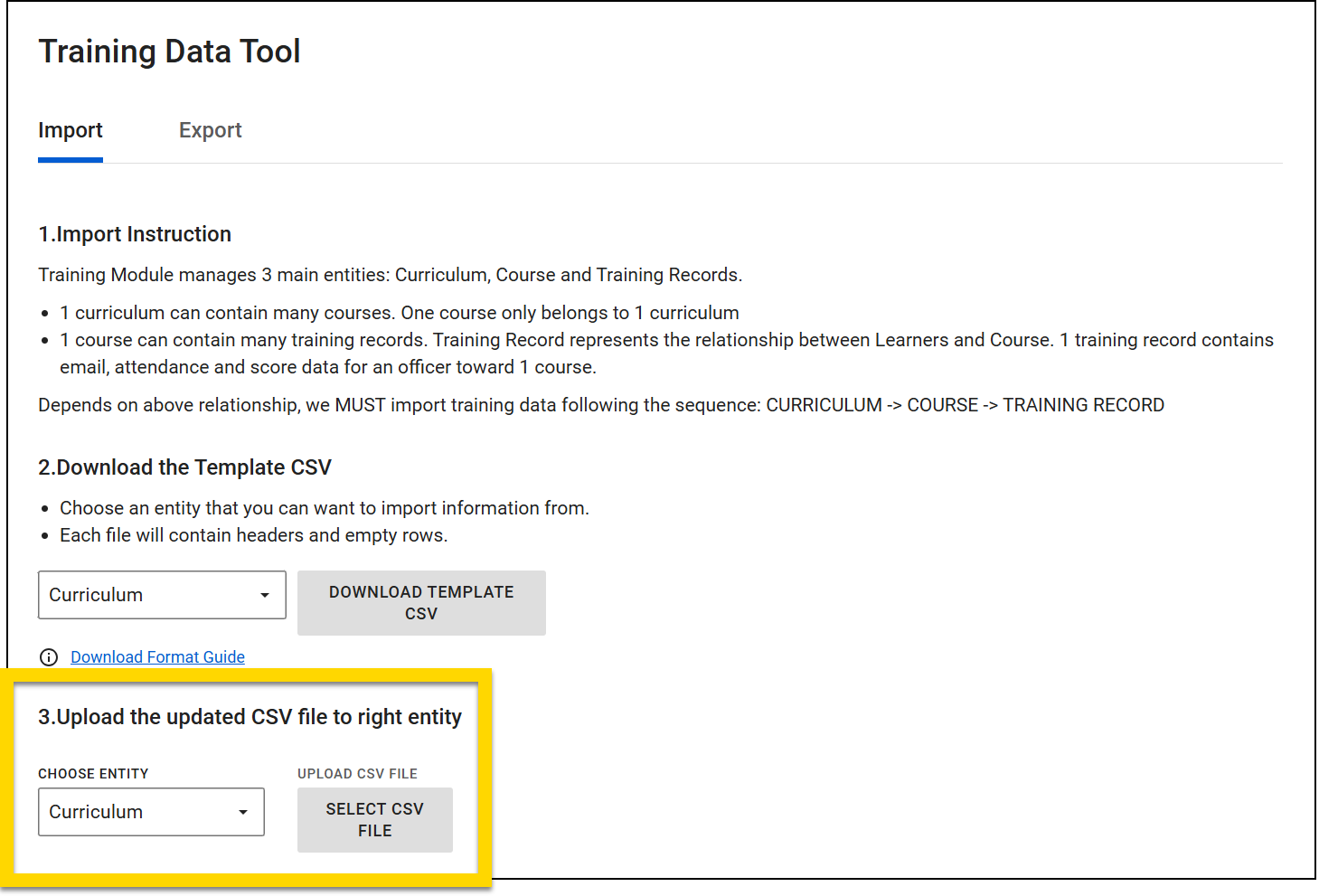Click the Download the Template CSV section heading
Image resolution: width=1319 pixels, height=896 pixels.
point(184,467)
